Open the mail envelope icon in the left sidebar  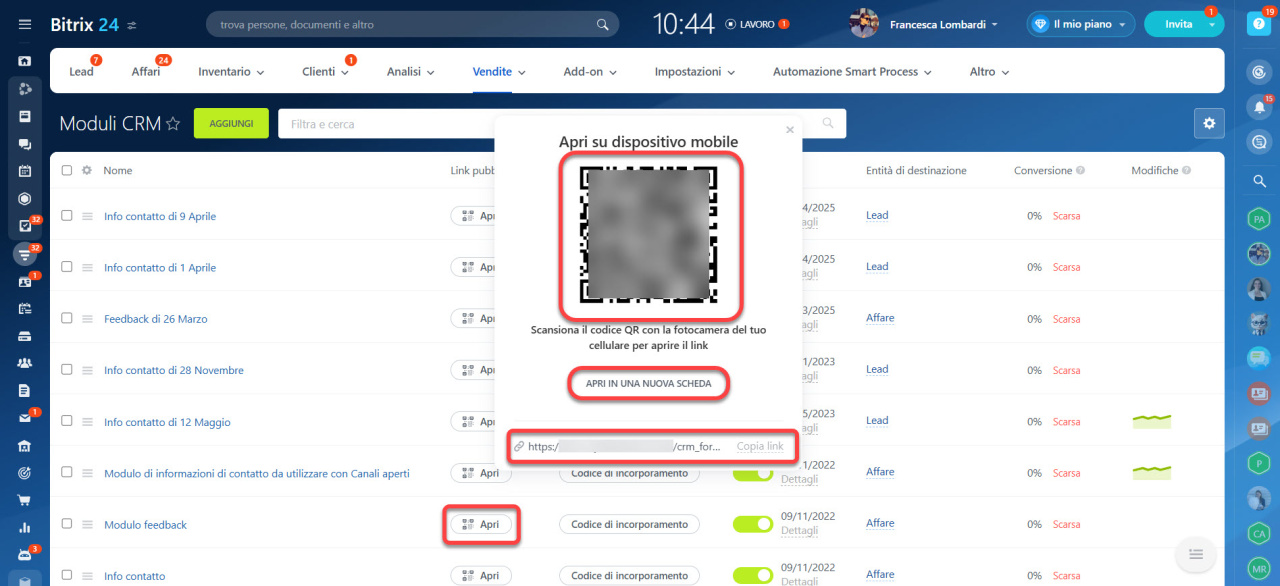tap(25, 418)
